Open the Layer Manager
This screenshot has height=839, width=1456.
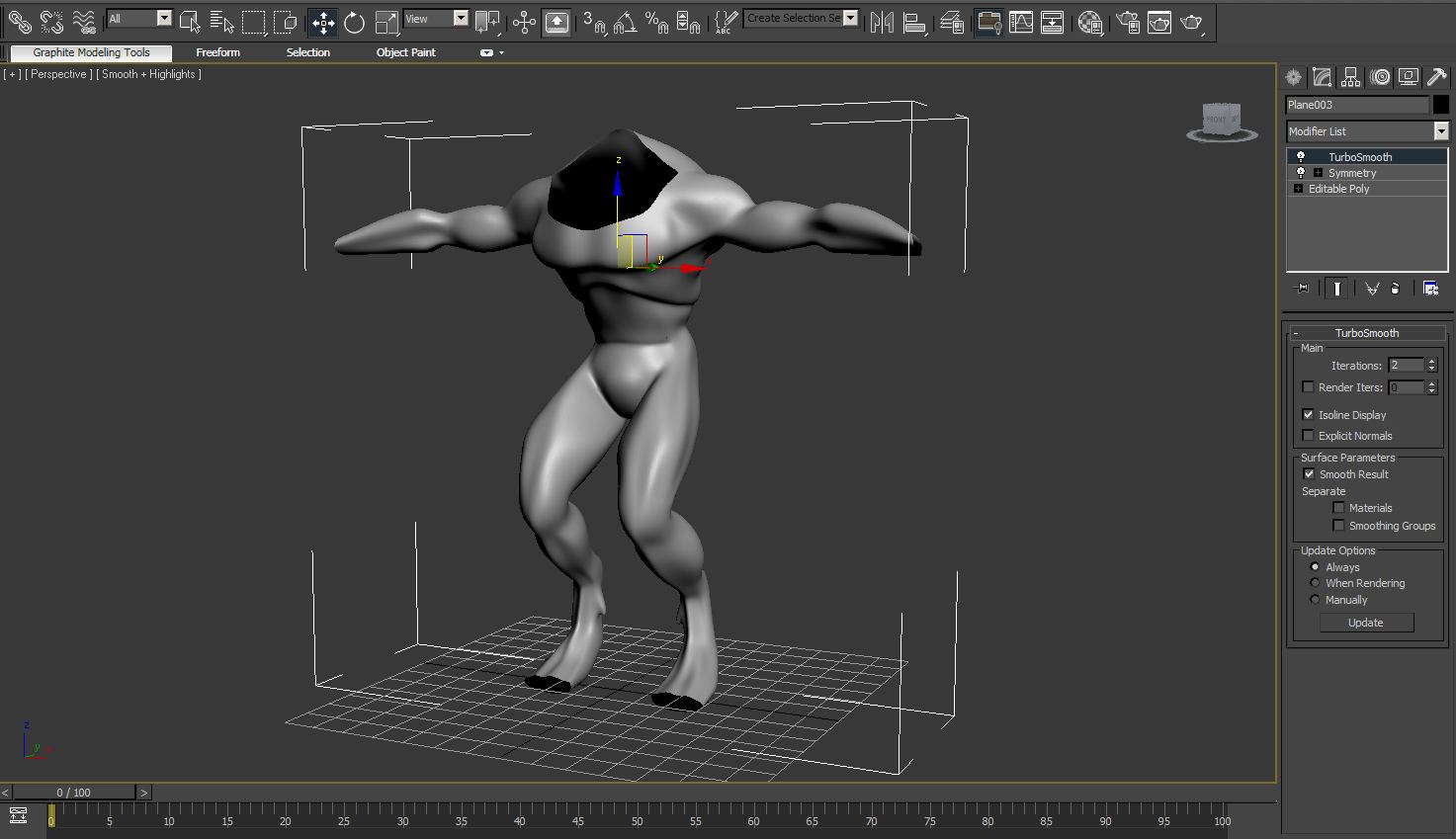(952, 21)
